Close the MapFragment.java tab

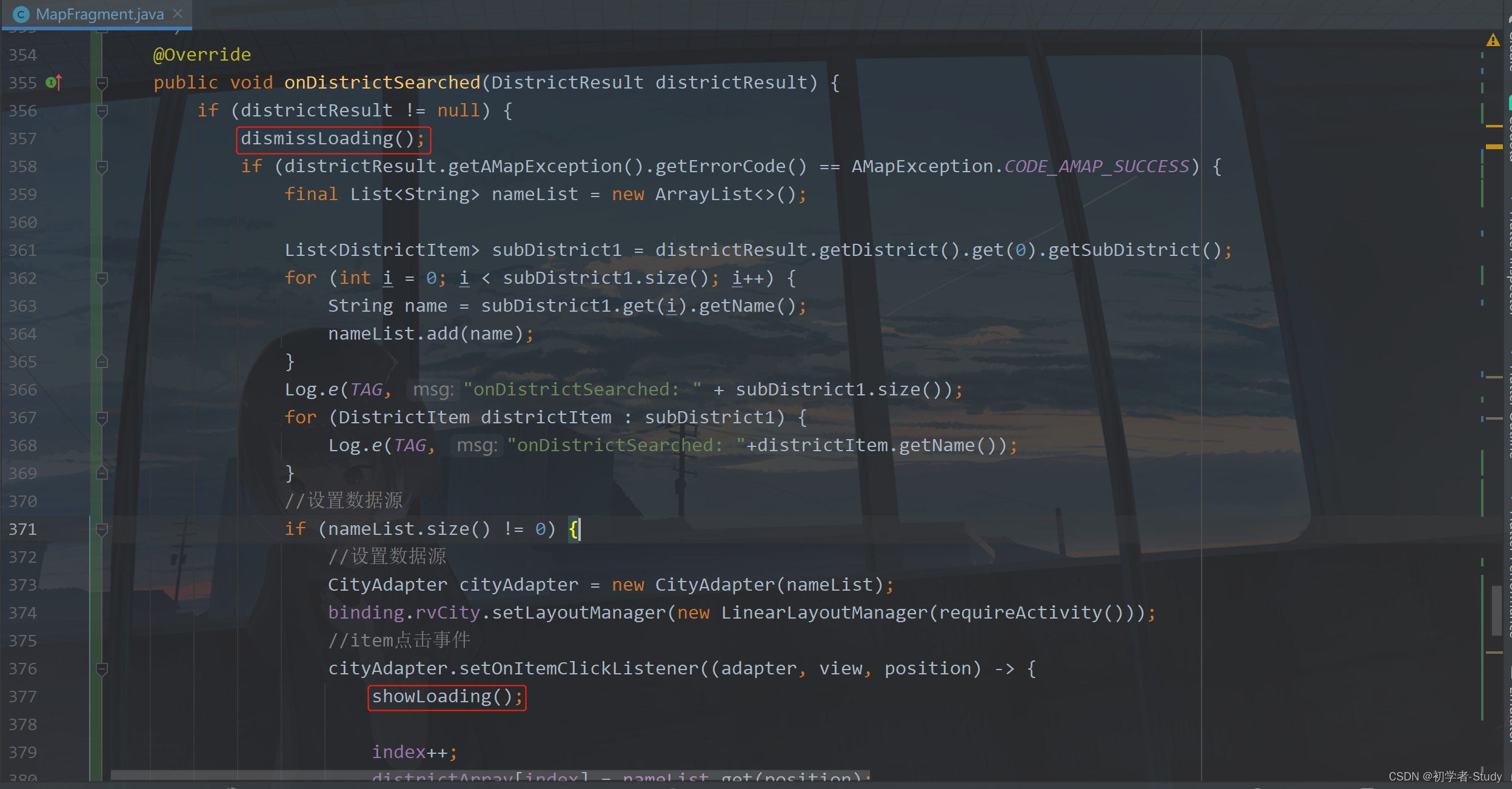[x=178, y=13]
